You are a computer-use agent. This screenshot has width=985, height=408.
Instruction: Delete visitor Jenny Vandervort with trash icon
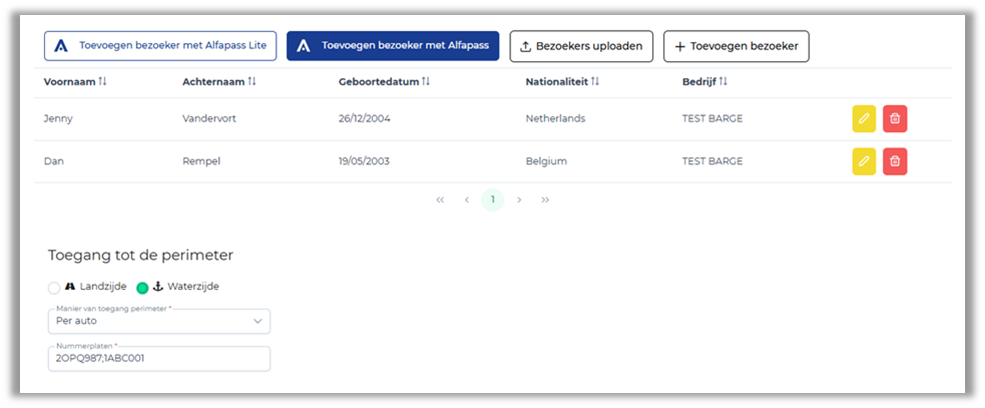pyautogui.click(x=895, y=119)
